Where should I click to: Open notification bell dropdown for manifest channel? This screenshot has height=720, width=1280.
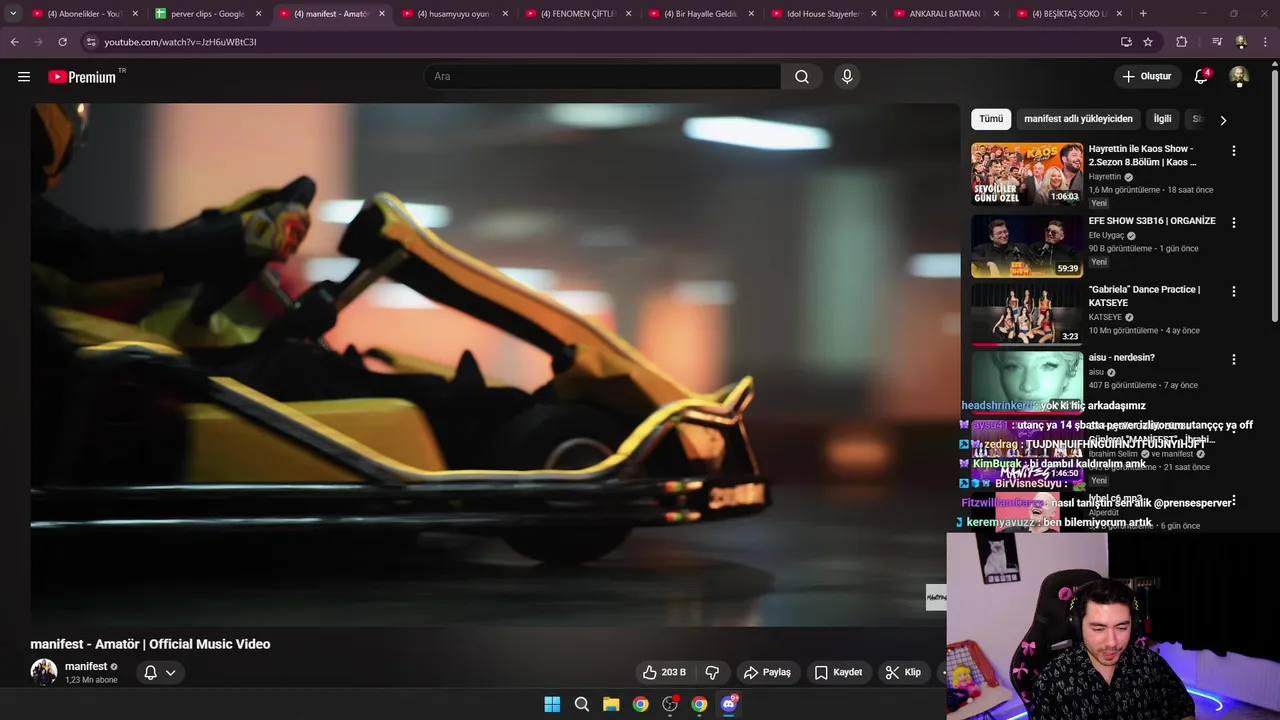coord(159,672)
